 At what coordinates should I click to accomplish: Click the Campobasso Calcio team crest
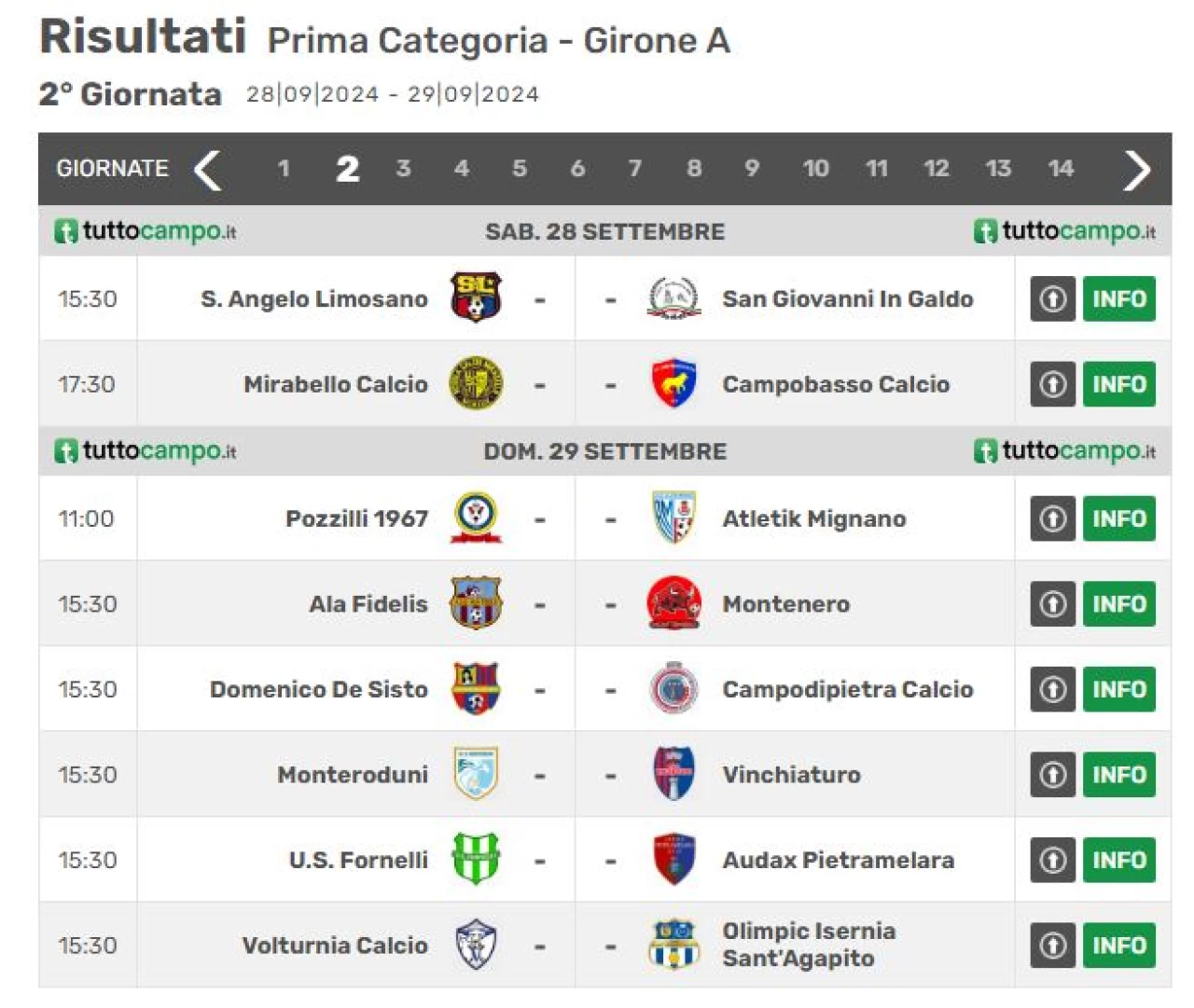click(673, 383)
